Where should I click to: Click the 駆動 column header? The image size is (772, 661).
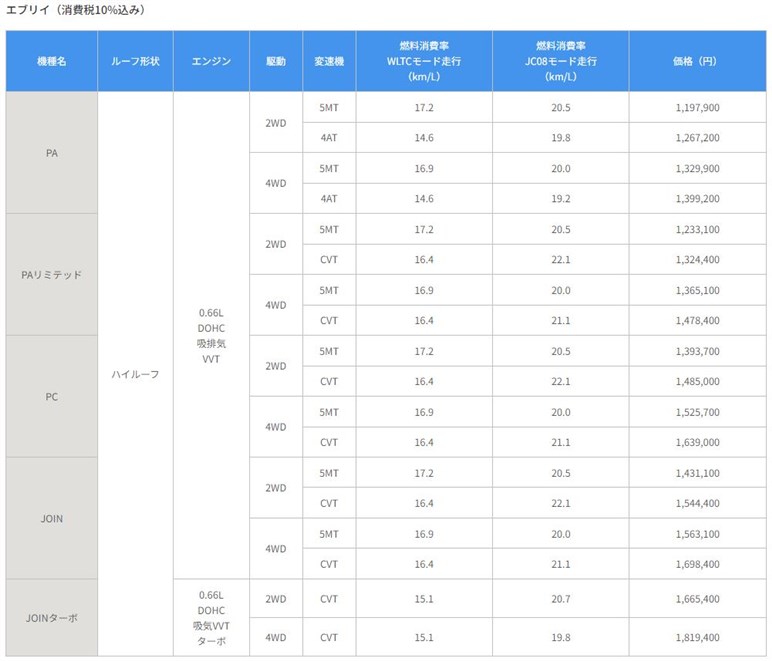coord(275,61)
